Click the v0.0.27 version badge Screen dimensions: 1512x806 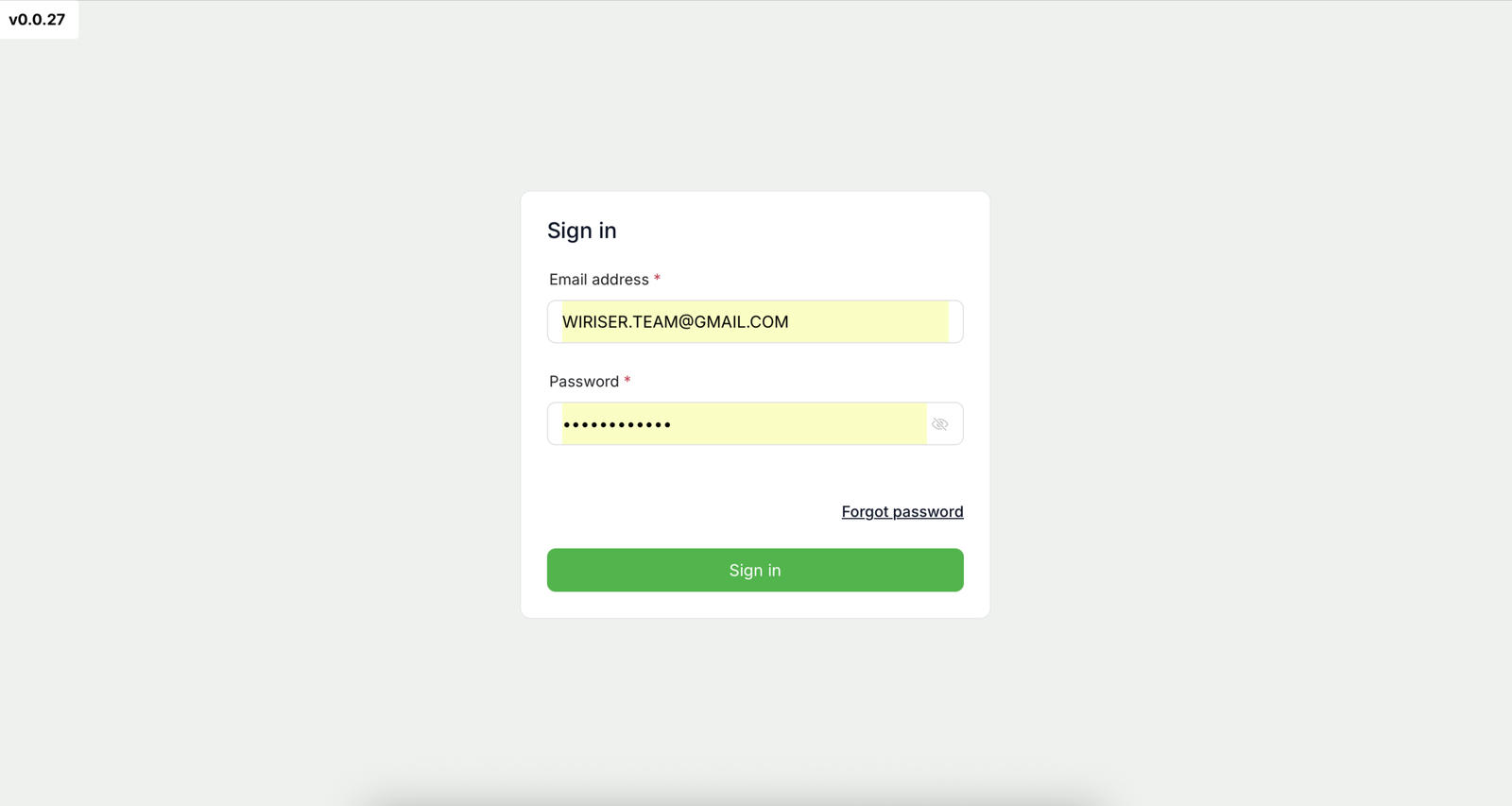pos(38,20)
